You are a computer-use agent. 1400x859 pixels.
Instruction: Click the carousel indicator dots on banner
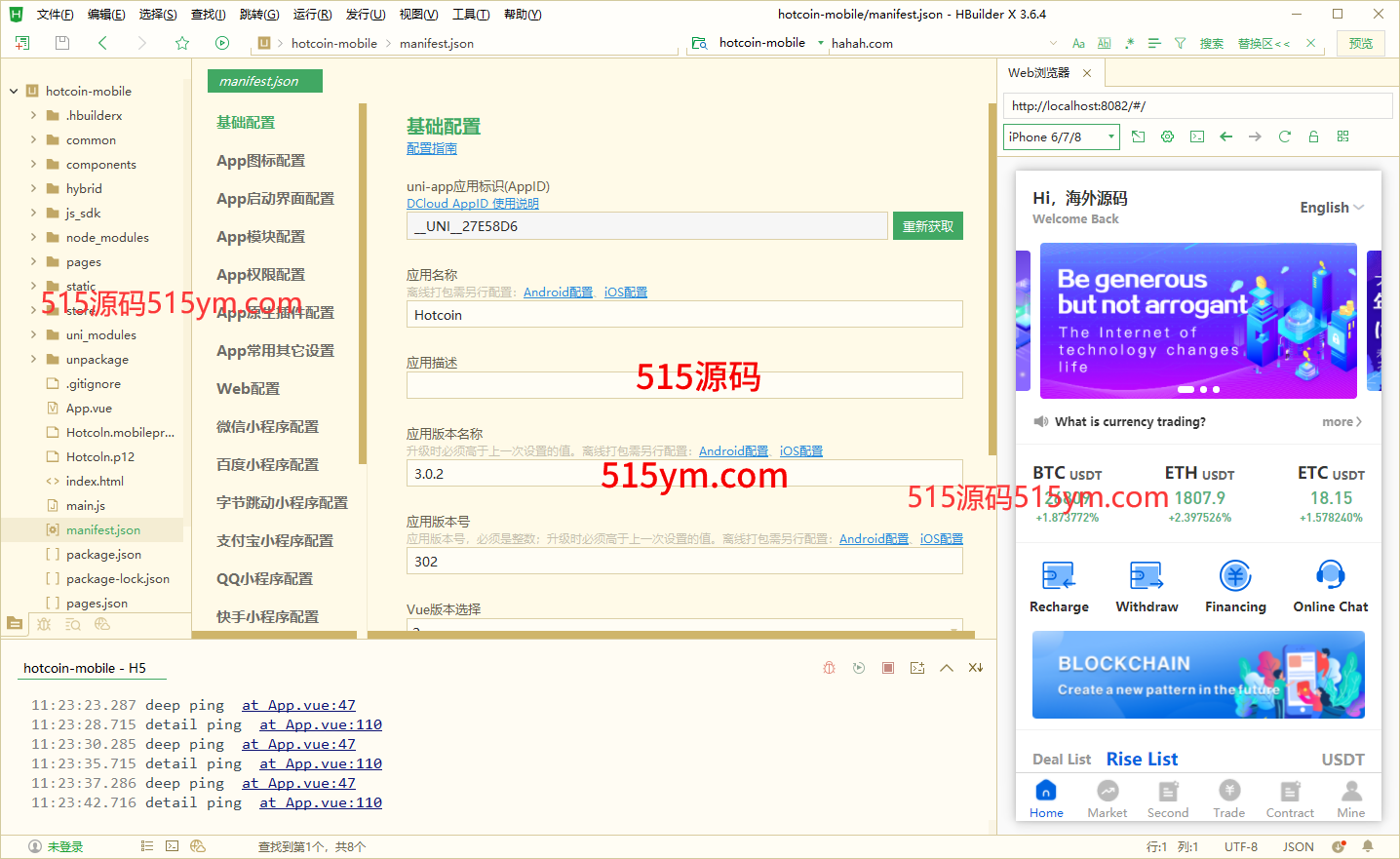1199,389
